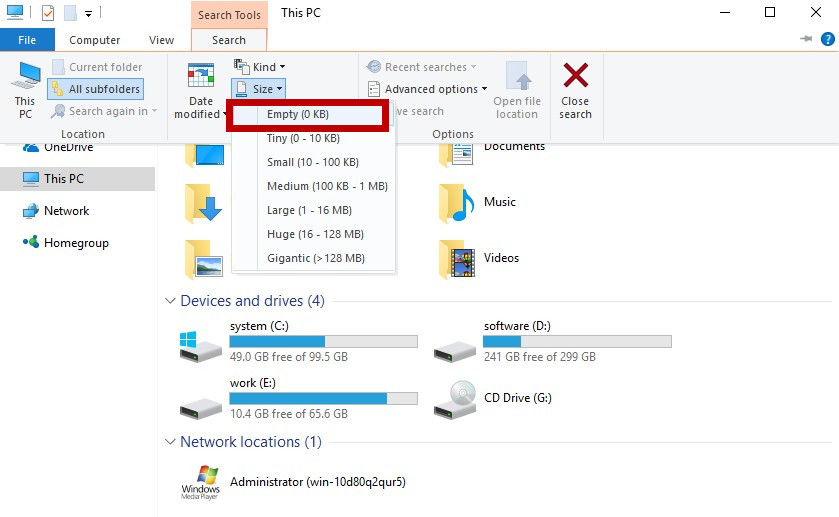839x517 pixels.
Task: Switch to the Computer tab
Action: pyautogui.click(x=94, y=40)
